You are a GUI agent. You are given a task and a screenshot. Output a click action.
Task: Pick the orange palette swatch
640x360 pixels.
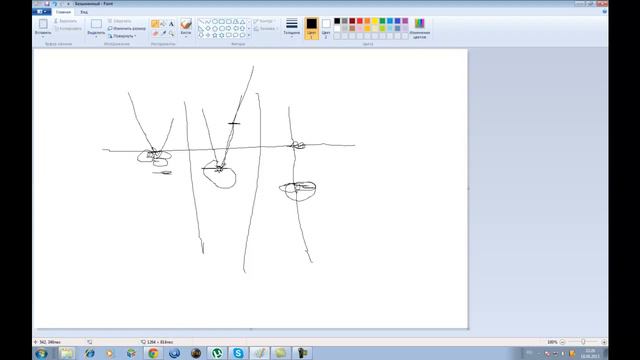tap(367, 21)
